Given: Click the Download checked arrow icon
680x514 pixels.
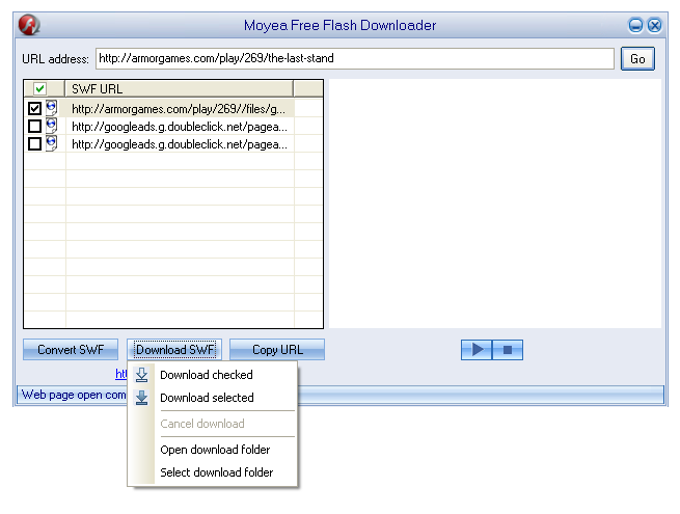Looking at the screenshot, I should 141,375.
